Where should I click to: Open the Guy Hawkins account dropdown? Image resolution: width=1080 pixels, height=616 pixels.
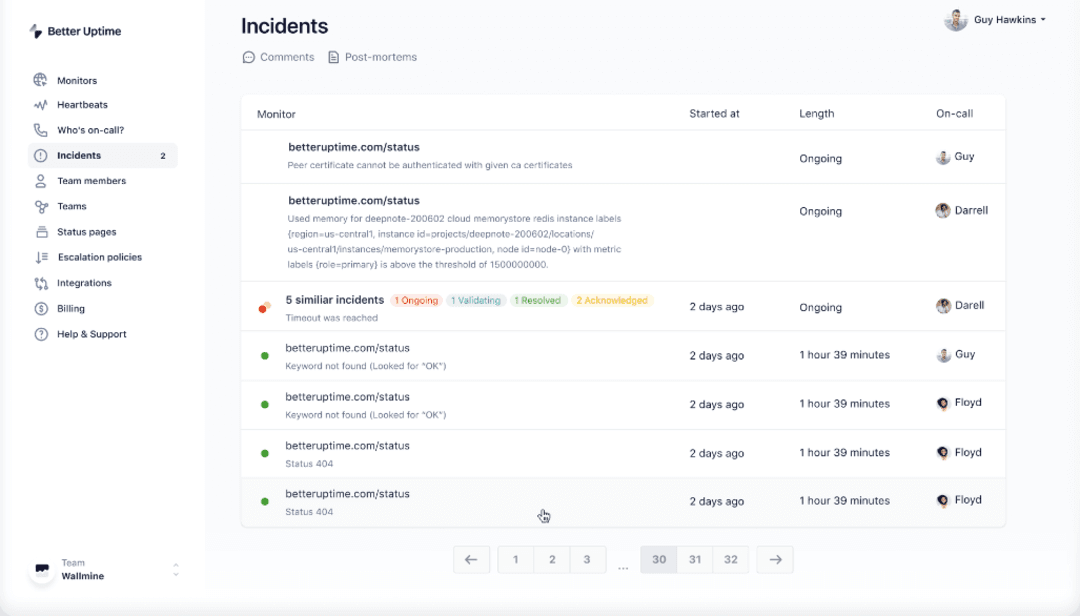(995, 19)
